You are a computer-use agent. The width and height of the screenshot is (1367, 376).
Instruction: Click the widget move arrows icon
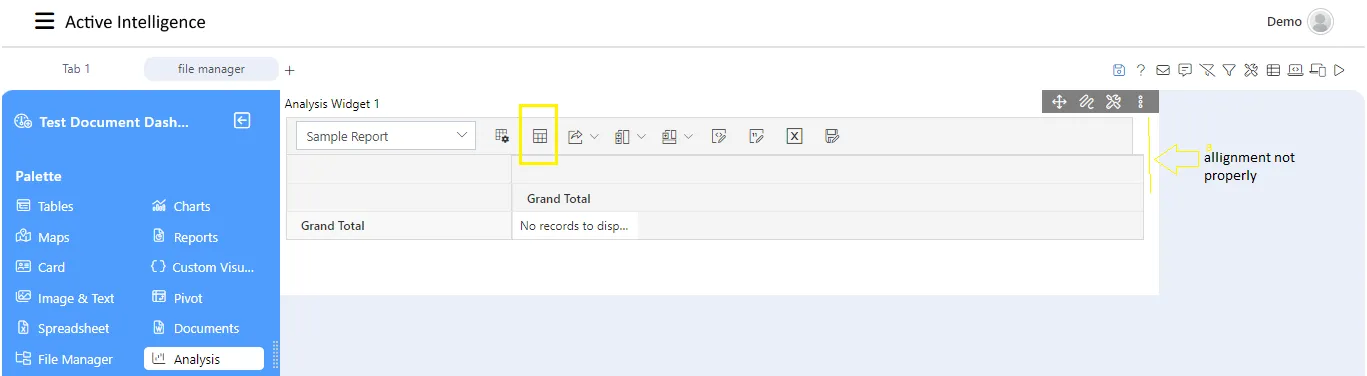coord(1059,101)
